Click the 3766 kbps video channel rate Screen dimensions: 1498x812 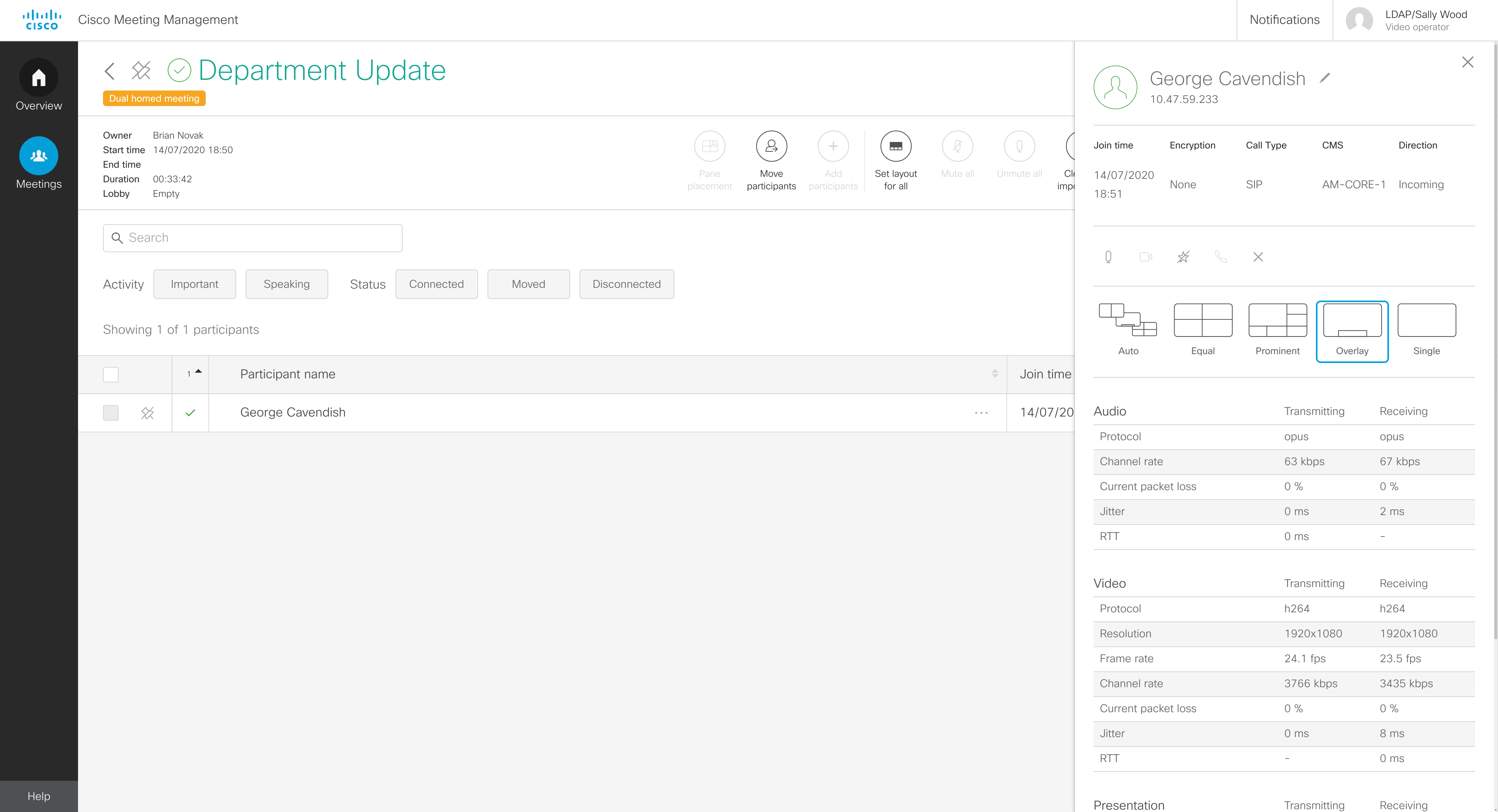click(x=1311, y=684)
